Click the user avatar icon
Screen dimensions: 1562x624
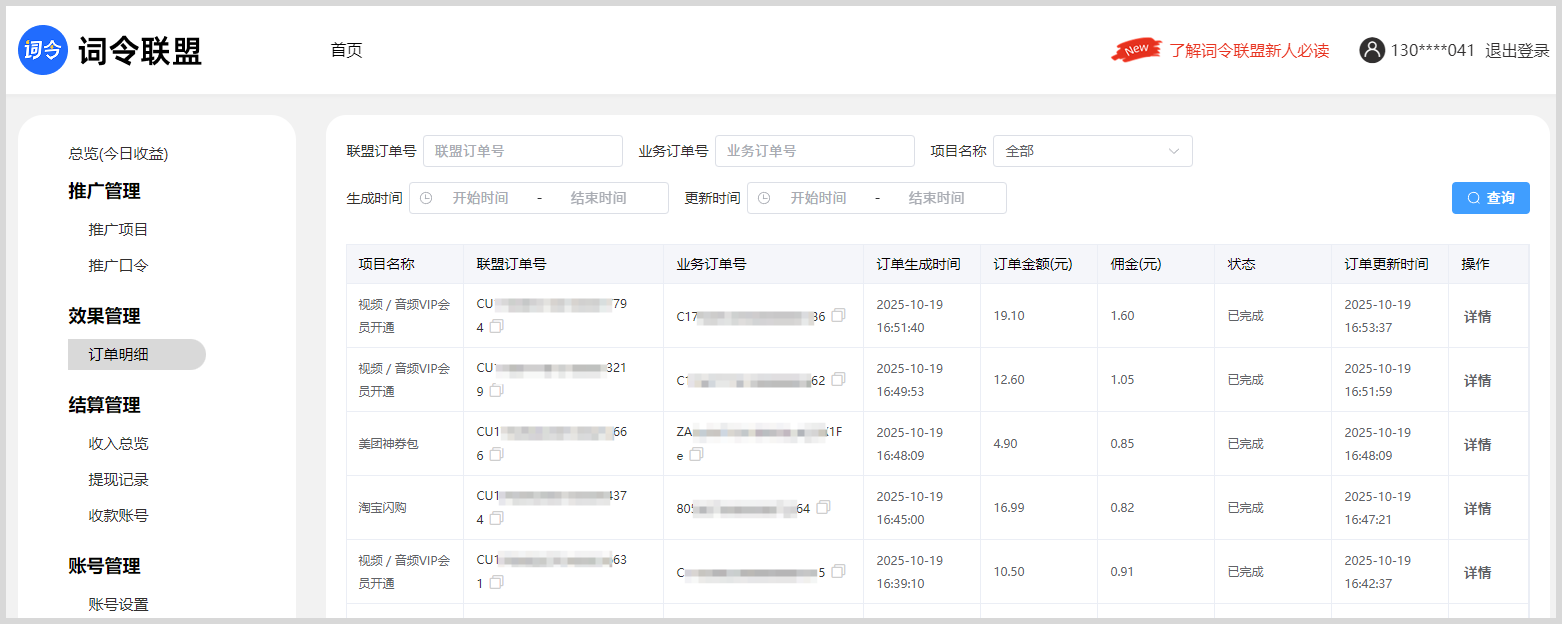tap(1371, 50)
